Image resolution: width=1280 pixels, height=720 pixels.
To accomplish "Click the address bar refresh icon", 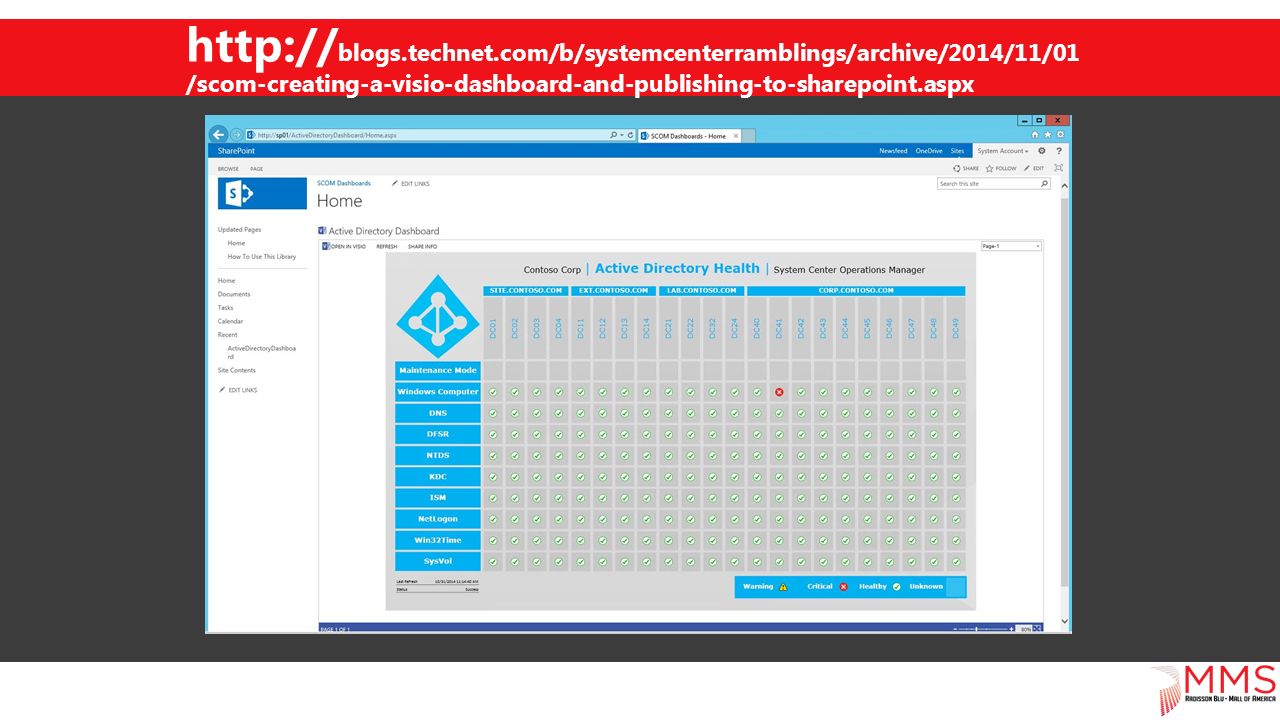I will click(630, 135).
